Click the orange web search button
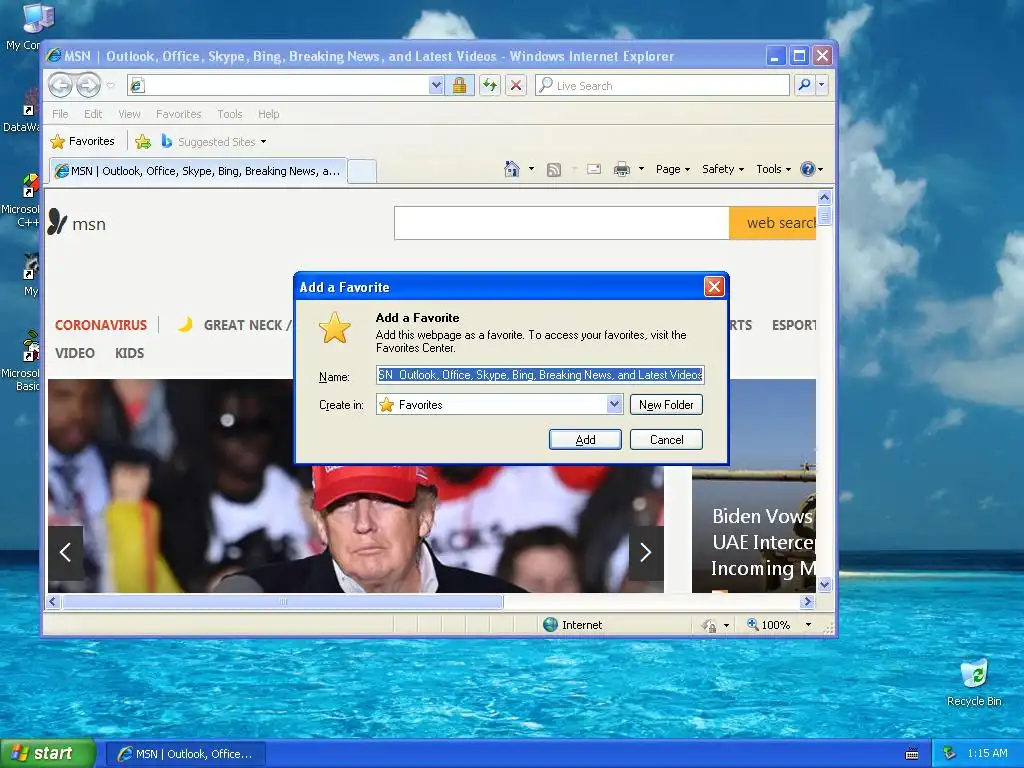 tap(773, 223)
